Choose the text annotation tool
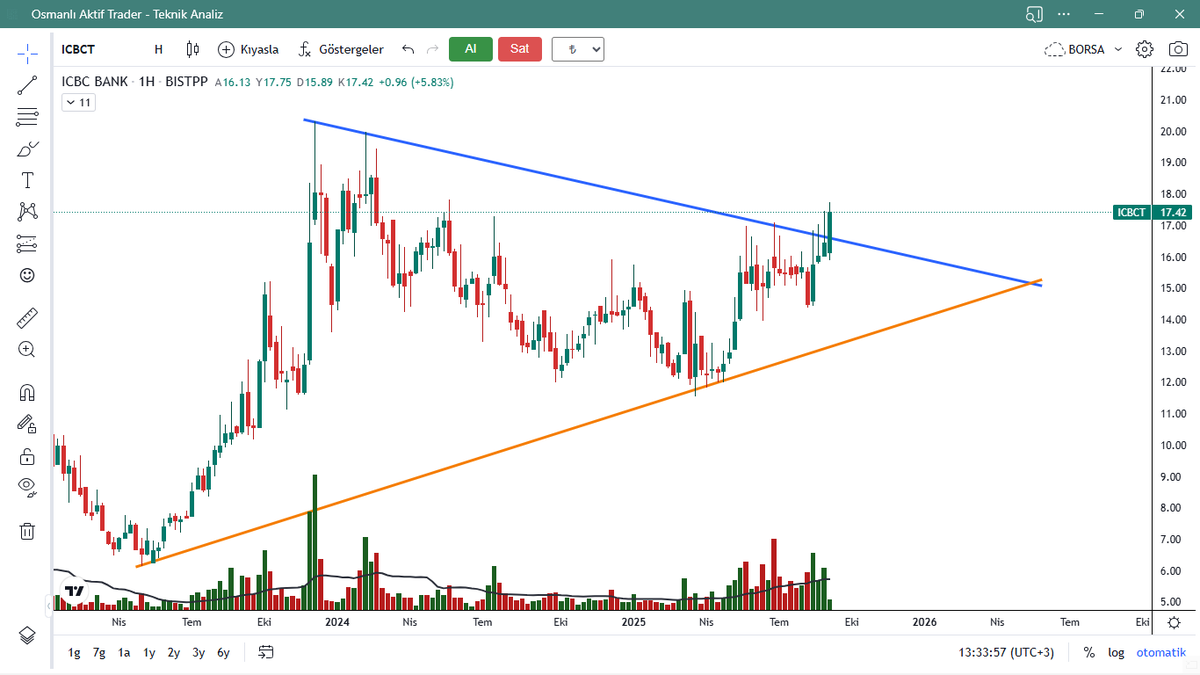 coord(27,180)
